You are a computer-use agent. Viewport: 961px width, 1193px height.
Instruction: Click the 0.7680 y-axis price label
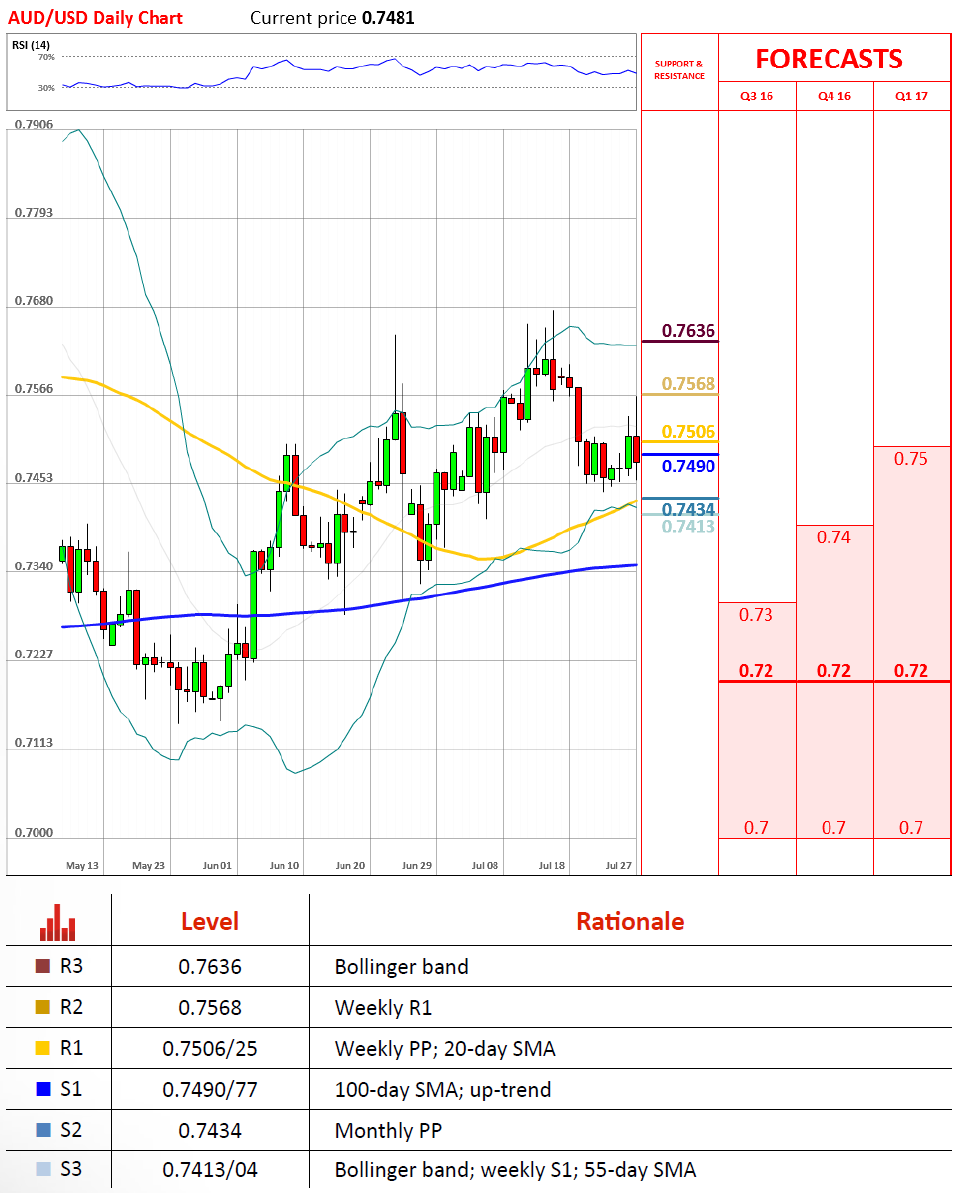click(34, 301)
